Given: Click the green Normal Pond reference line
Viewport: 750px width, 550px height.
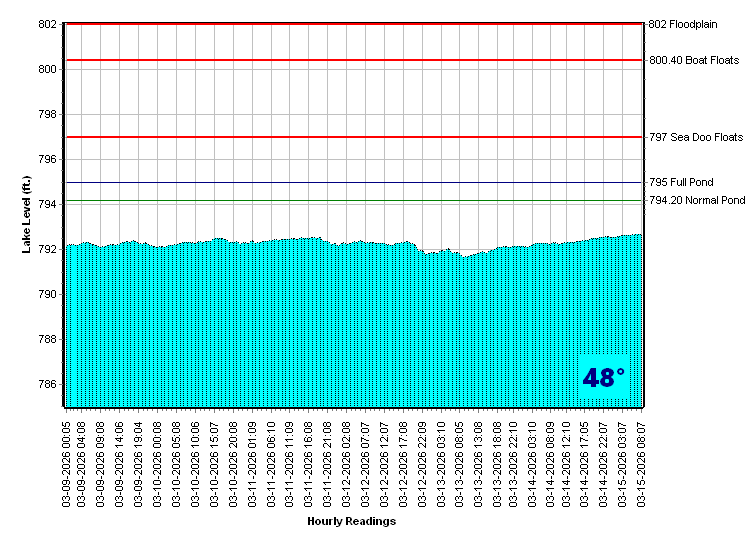Looking at the screenshot, I should tap(350, 201).
